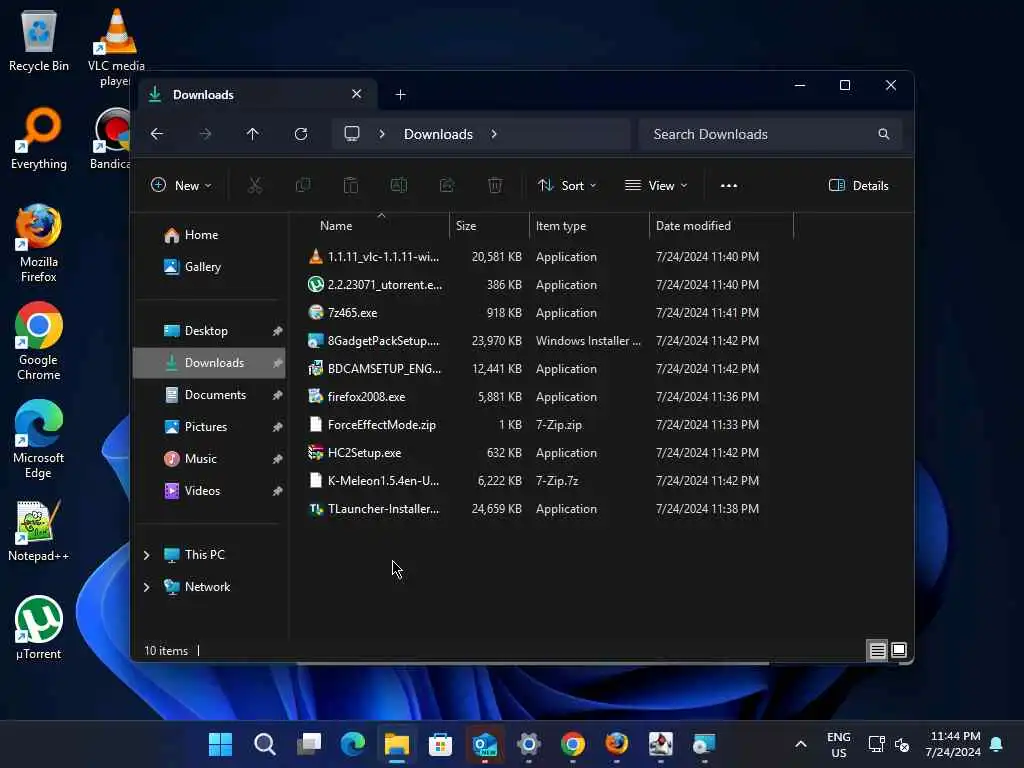Expand chevron before Downloads in address bar
Image resolution: width=1024 pixels, height=768 pixels.
(x=382, y=134)
